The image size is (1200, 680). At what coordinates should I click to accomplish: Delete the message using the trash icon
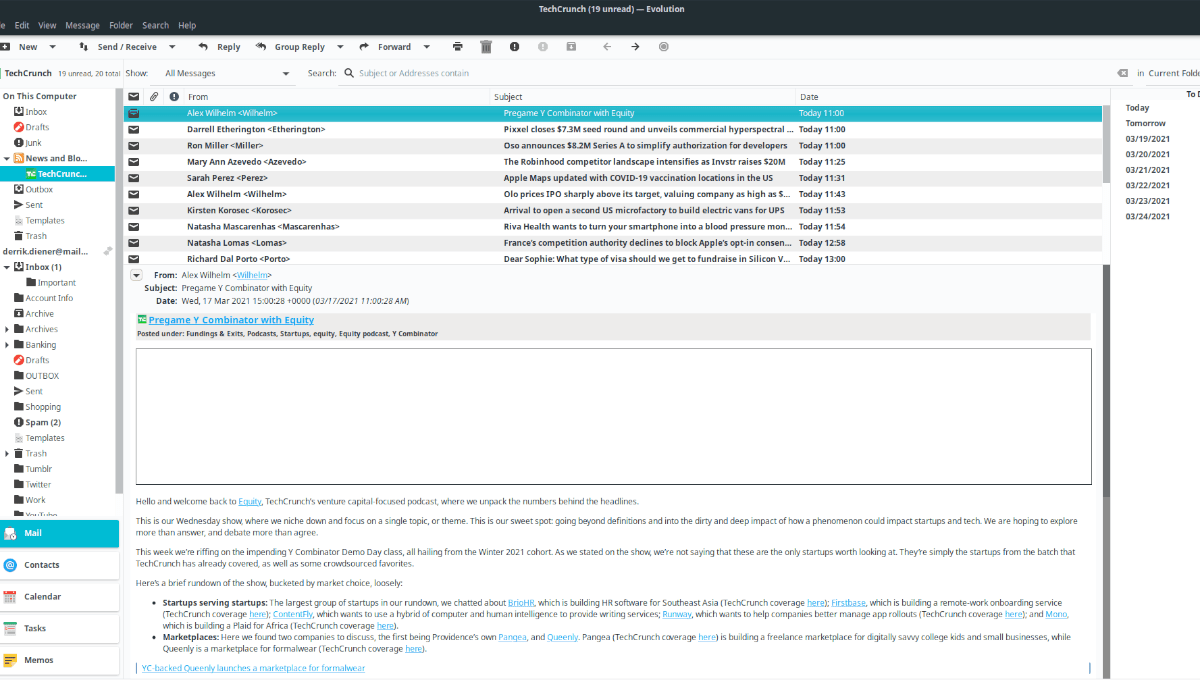point(486,46)
